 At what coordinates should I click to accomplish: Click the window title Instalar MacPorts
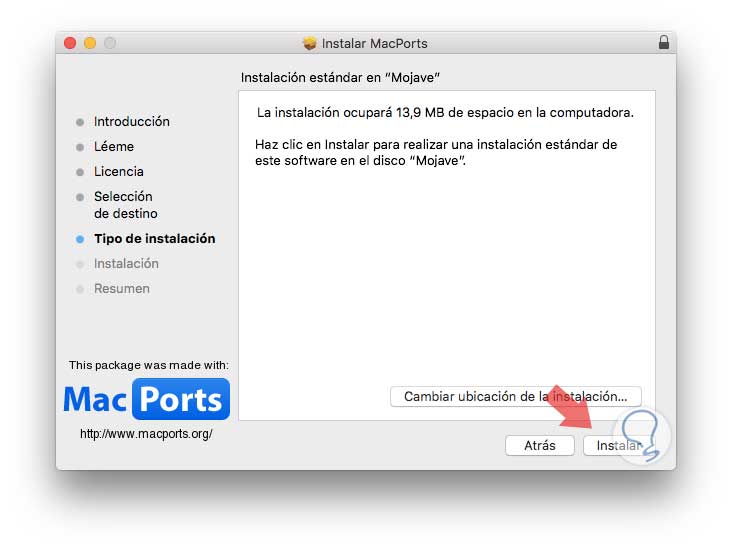[x=374, y=43]
